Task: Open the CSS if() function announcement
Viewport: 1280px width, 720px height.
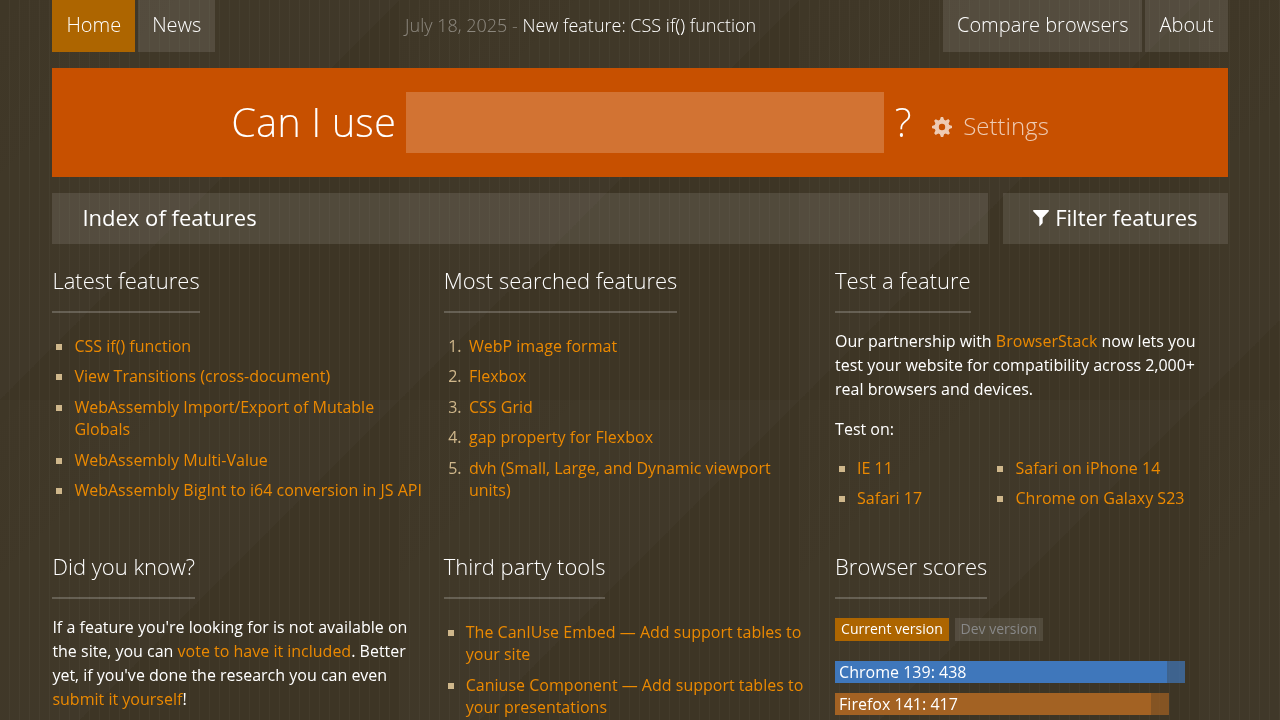Action: click(639, 24)
